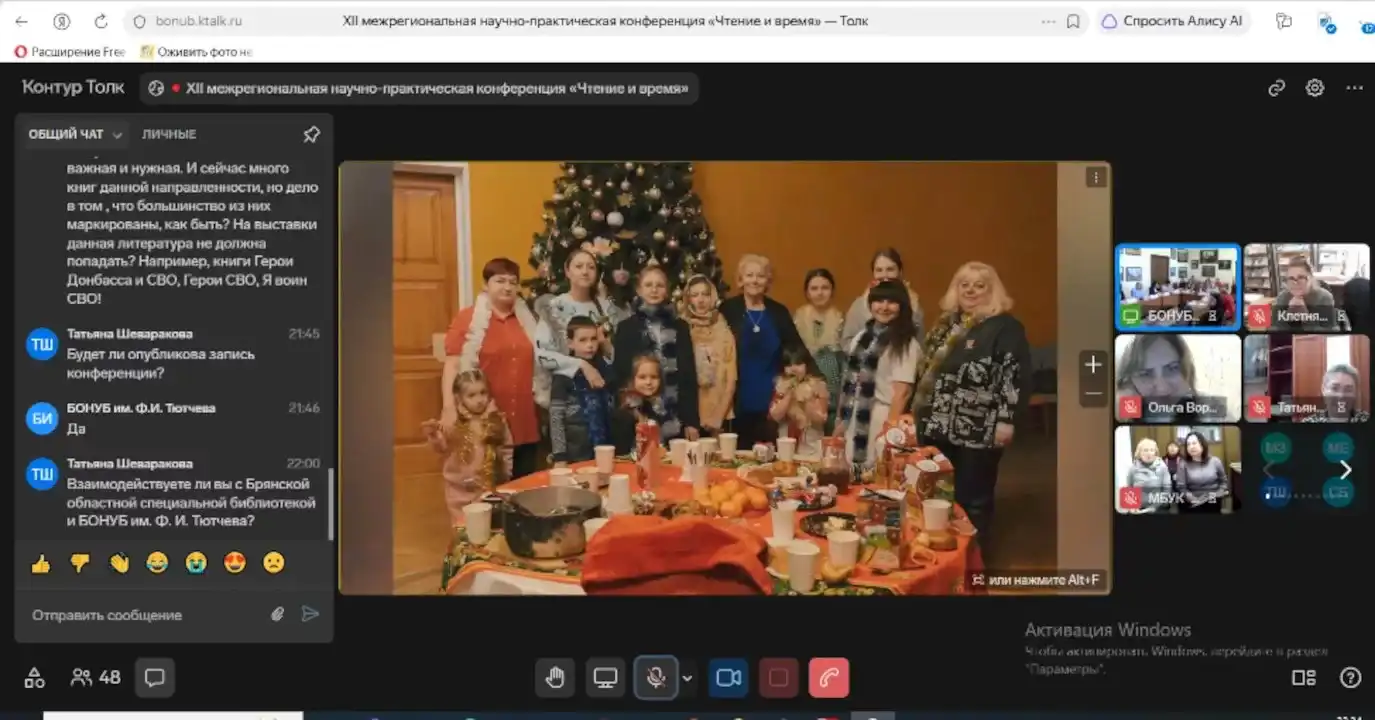Send thumbs-down reaction
The image size is (1375, 720).
[80, 563]
